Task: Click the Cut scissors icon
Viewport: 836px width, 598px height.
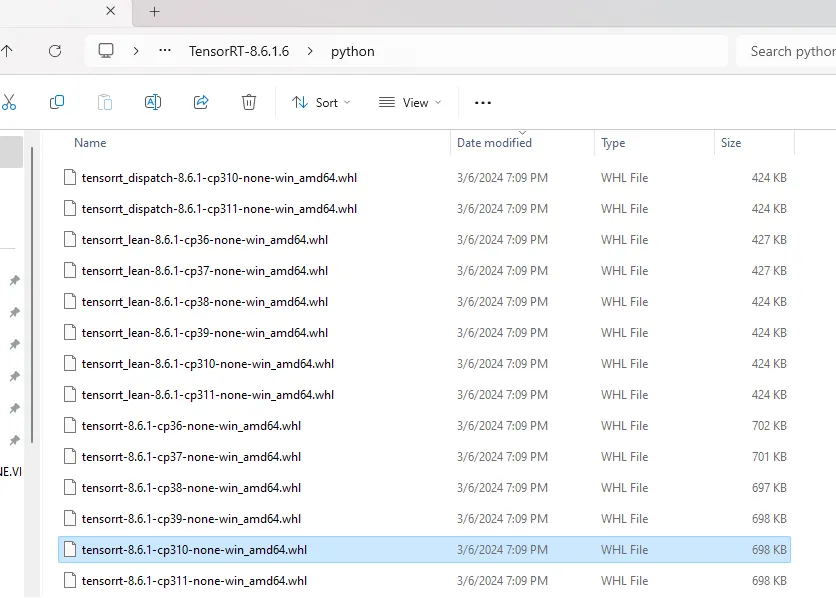Action: pos(9,102)
